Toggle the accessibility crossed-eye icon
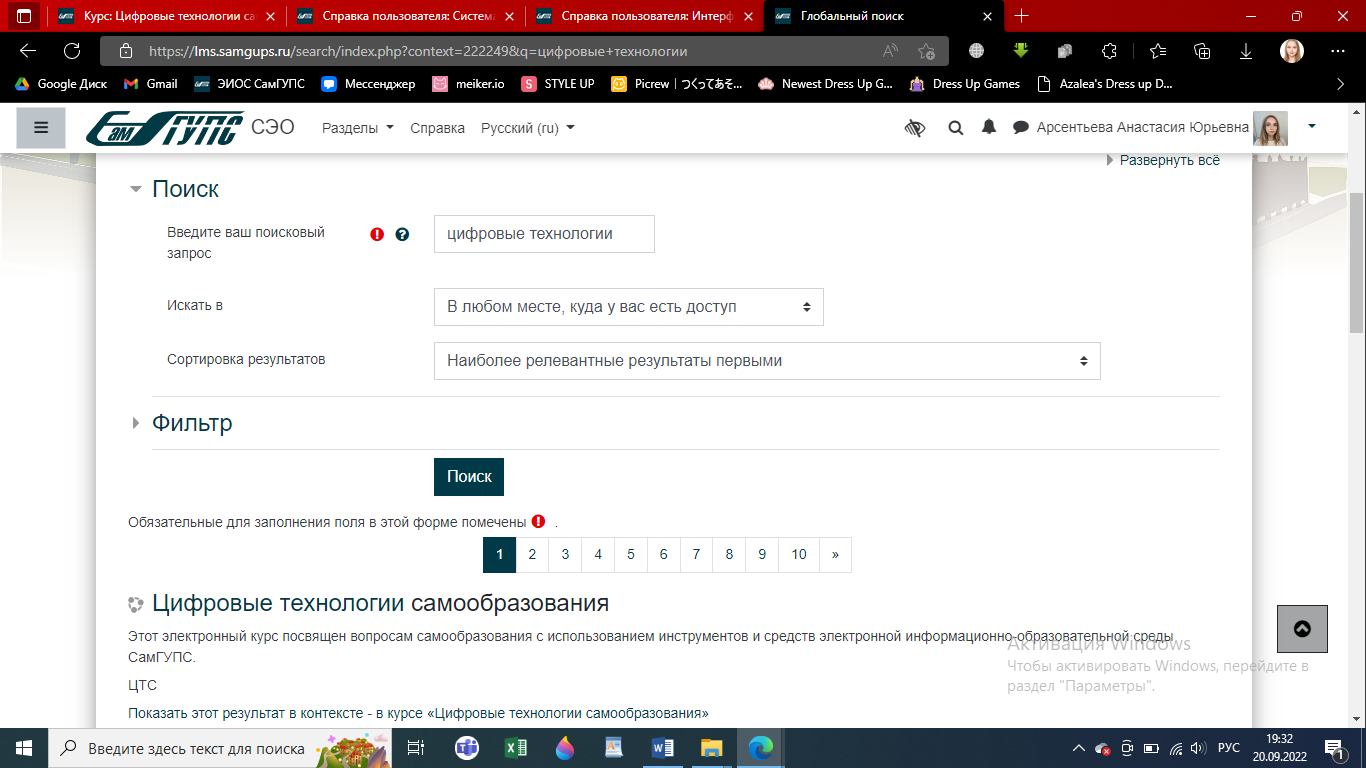Screen dimensions: 1366x768 point(914,128)
